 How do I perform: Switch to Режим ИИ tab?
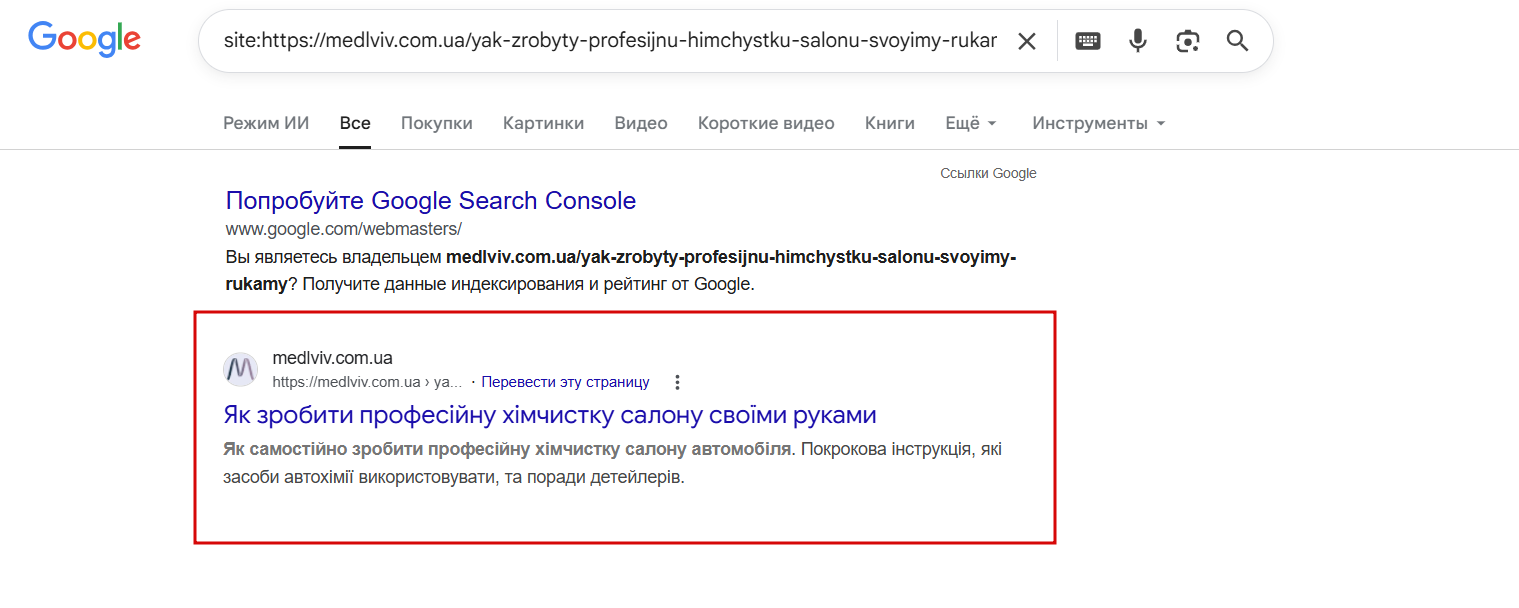[x=266, y=123]
